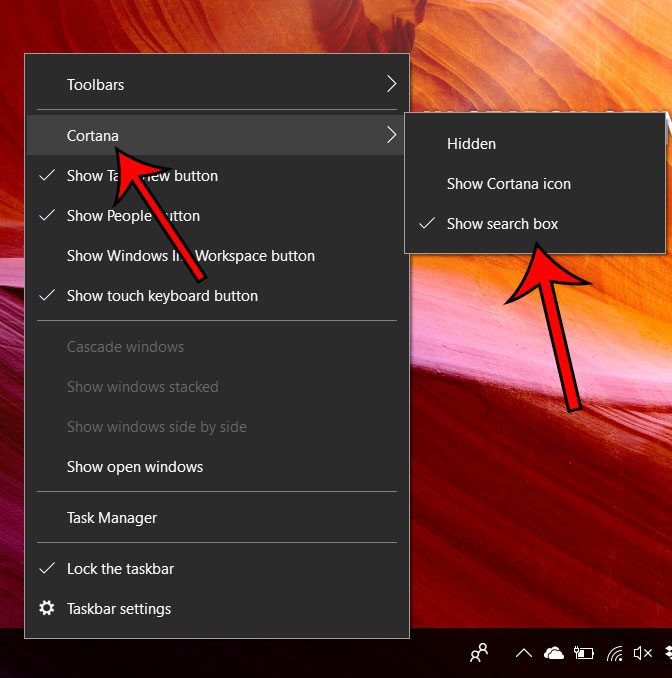Click the OneDrive cloud tray icon
Image resolution: width=672 pixels, height=678 pixels.
click(553, 654)
